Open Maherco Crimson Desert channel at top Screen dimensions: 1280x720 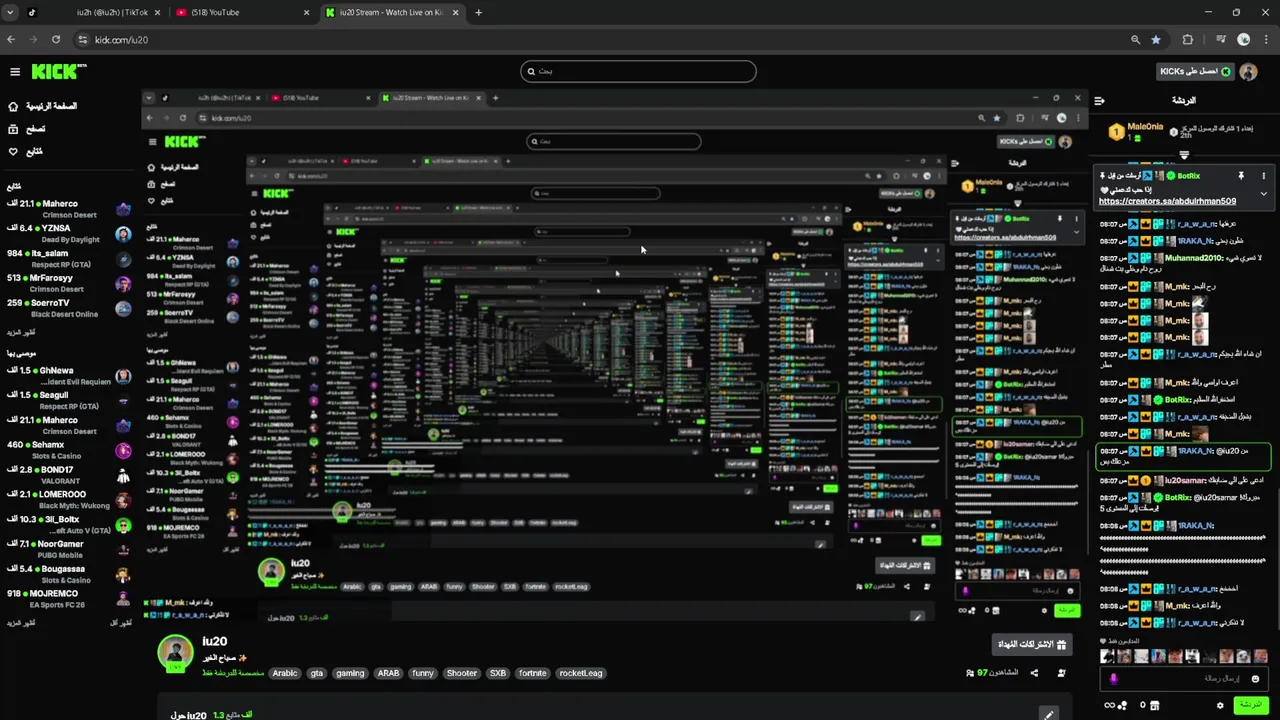(x=68, y=209)
